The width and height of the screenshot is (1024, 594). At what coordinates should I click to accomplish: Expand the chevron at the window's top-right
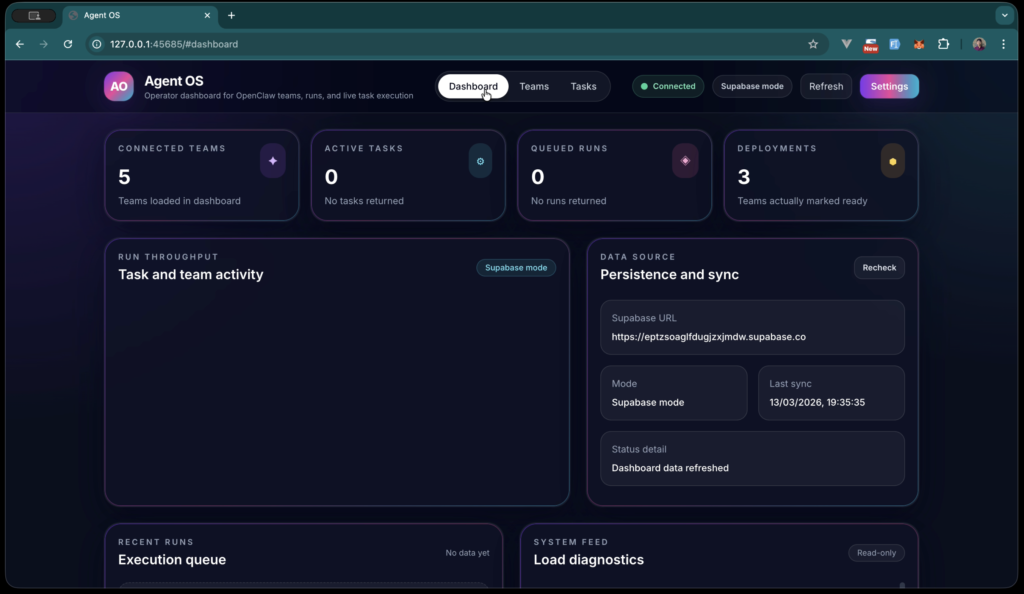point(1004,15)
